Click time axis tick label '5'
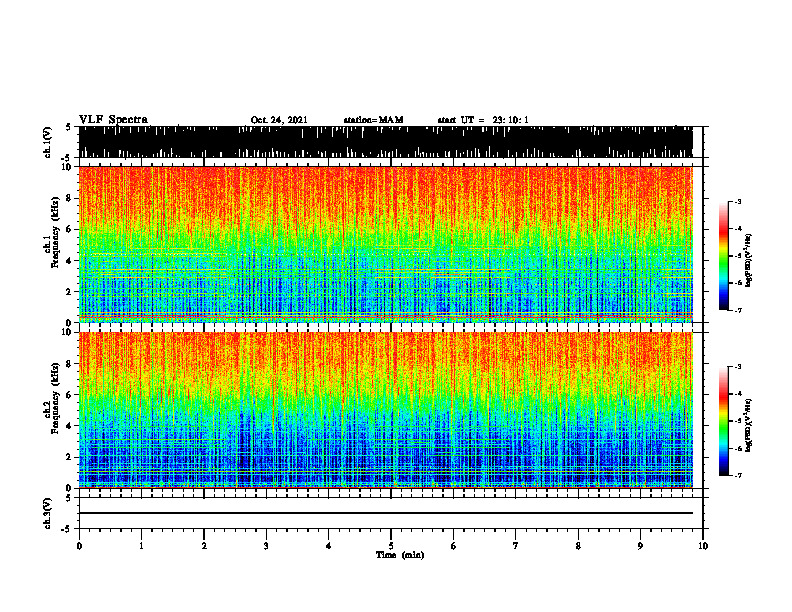This screenshot has height=612, width=792. [x=391, y=546]
